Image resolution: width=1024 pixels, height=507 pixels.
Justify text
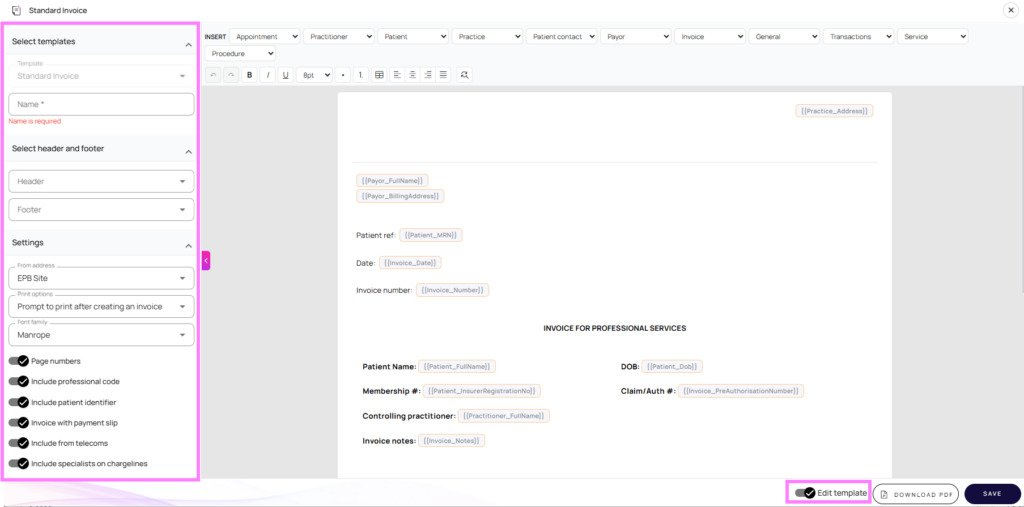(444, 75)
